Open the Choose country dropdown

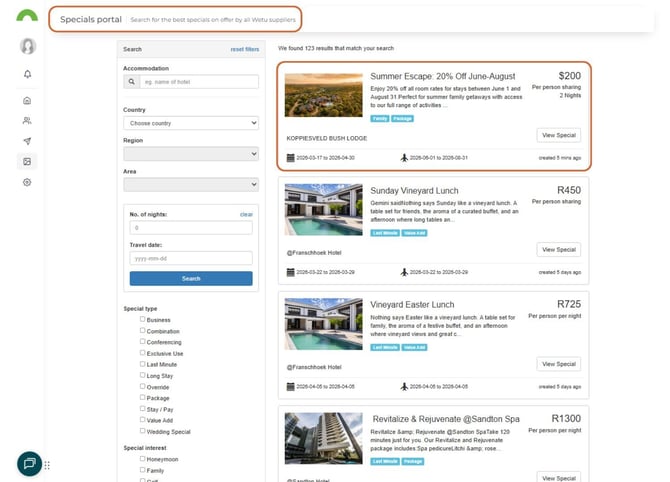pos(190,123)
